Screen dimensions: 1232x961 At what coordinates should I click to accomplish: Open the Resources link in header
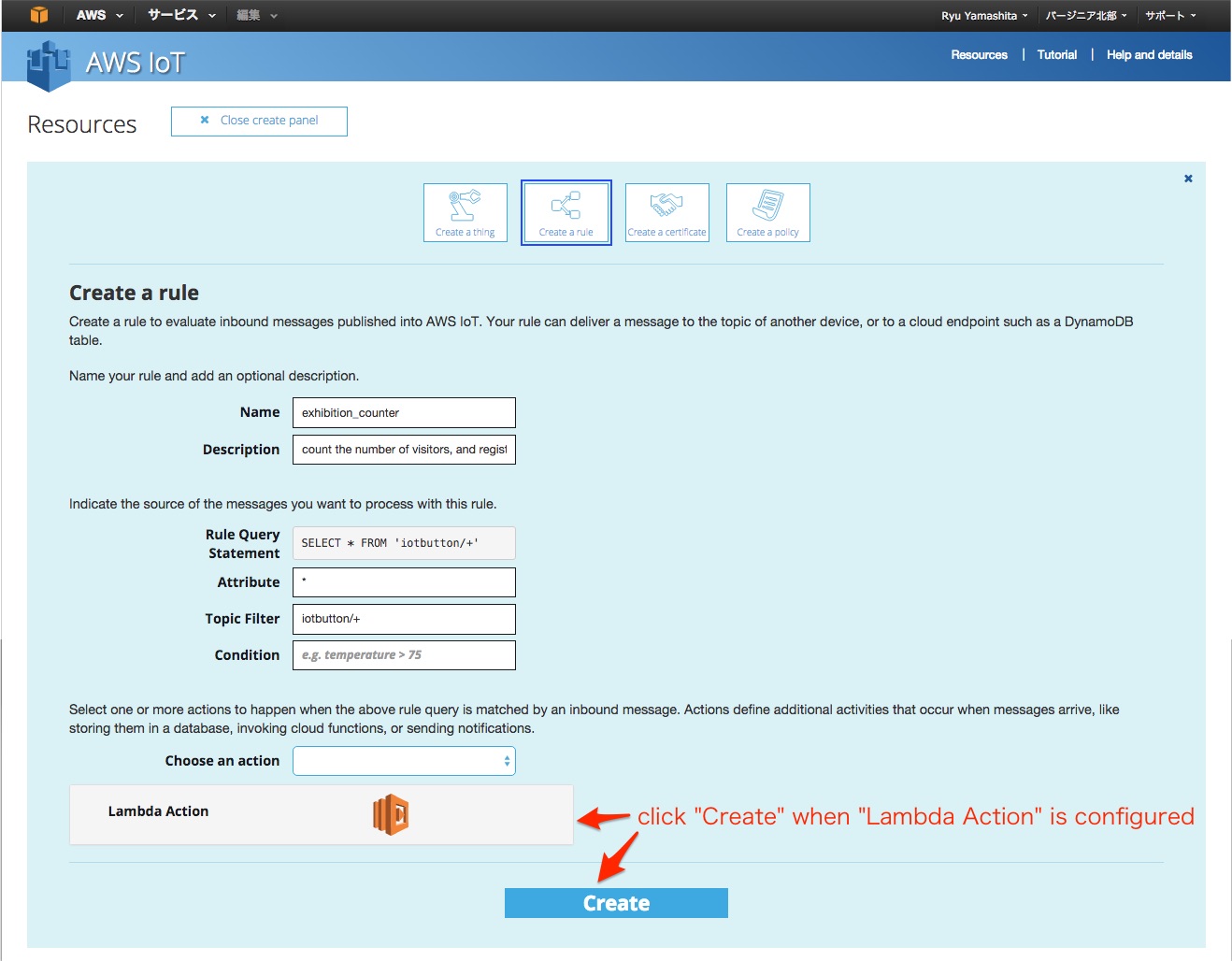(x=979, y=55)
